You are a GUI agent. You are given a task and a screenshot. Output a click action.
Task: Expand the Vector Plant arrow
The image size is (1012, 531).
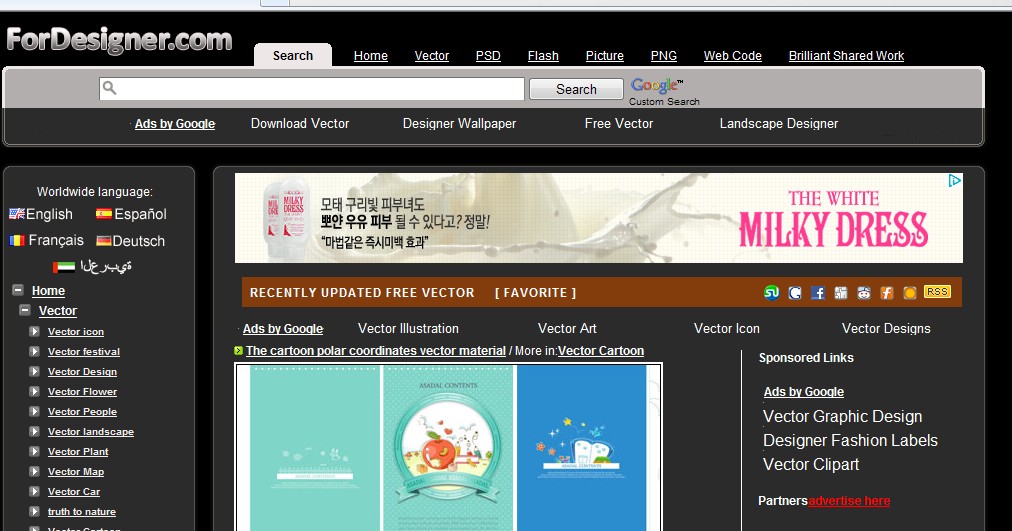pos(34,451)
